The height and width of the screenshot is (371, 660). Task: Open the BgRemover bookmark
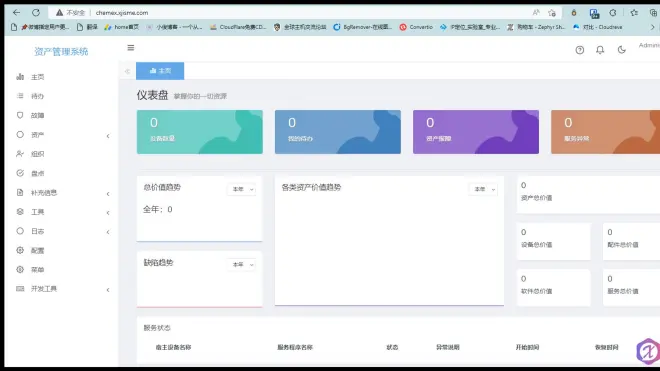click(362, 27)
